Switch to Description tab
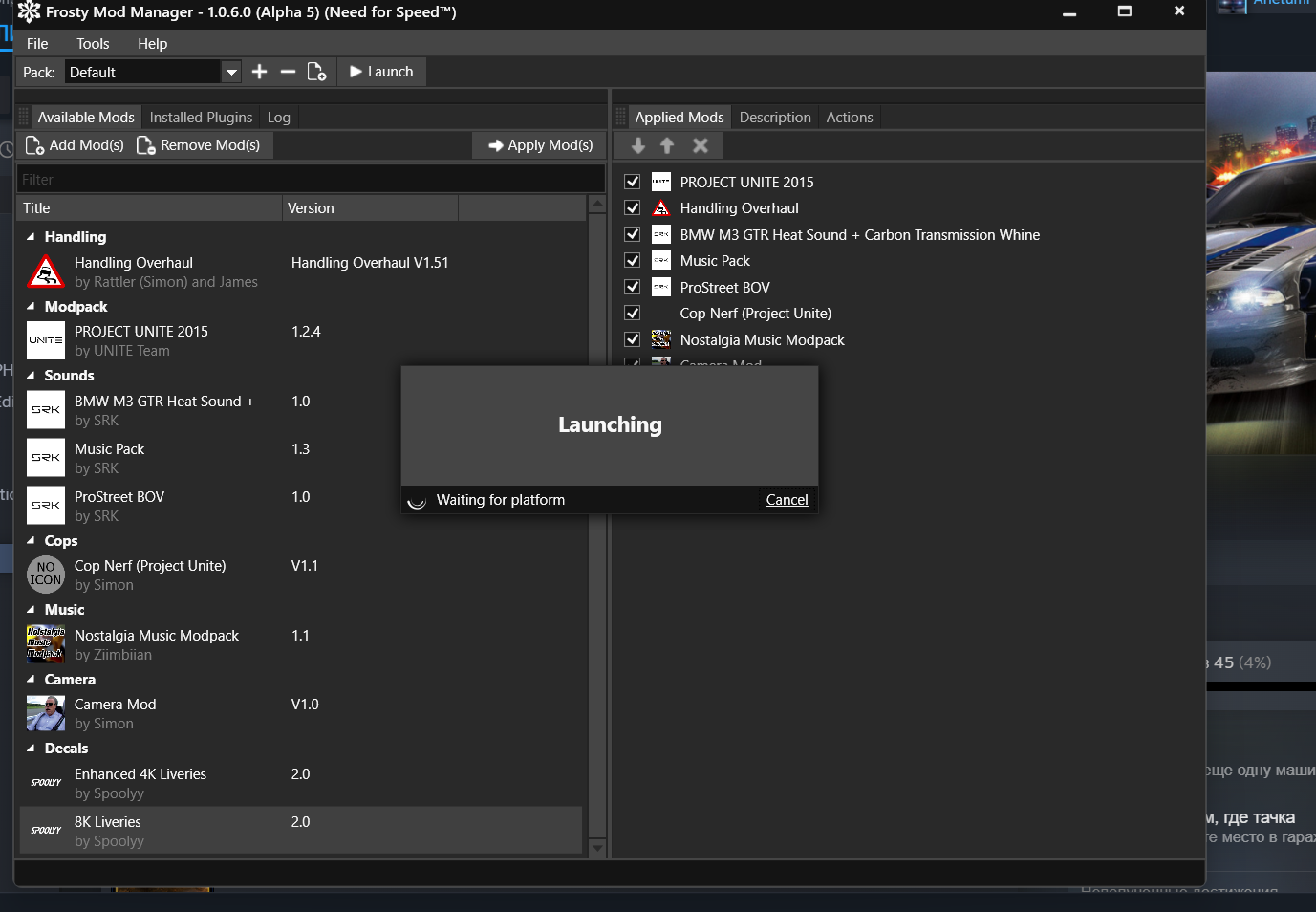 coord(775,118)
